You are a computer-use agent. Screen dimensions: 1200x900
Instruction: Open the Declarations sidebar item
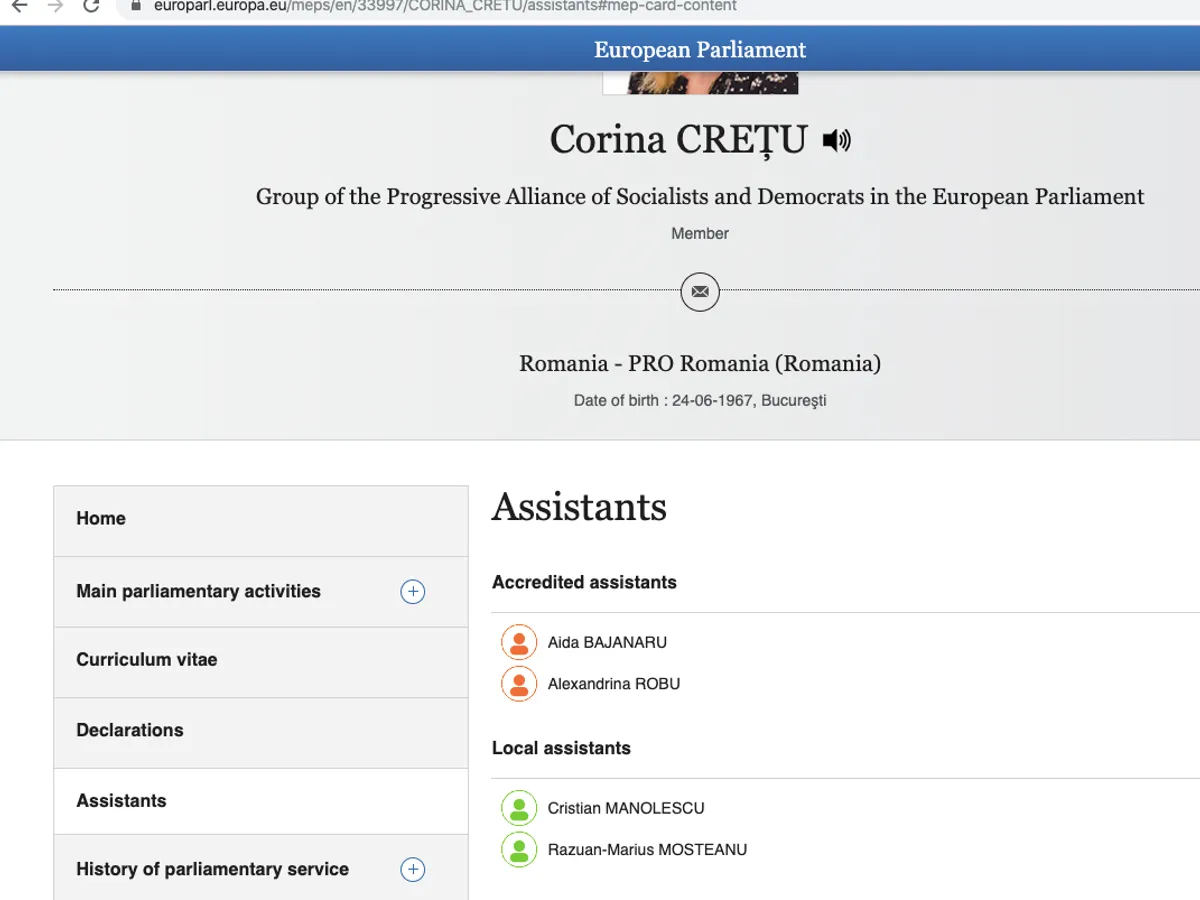click(x=130, y=730)
